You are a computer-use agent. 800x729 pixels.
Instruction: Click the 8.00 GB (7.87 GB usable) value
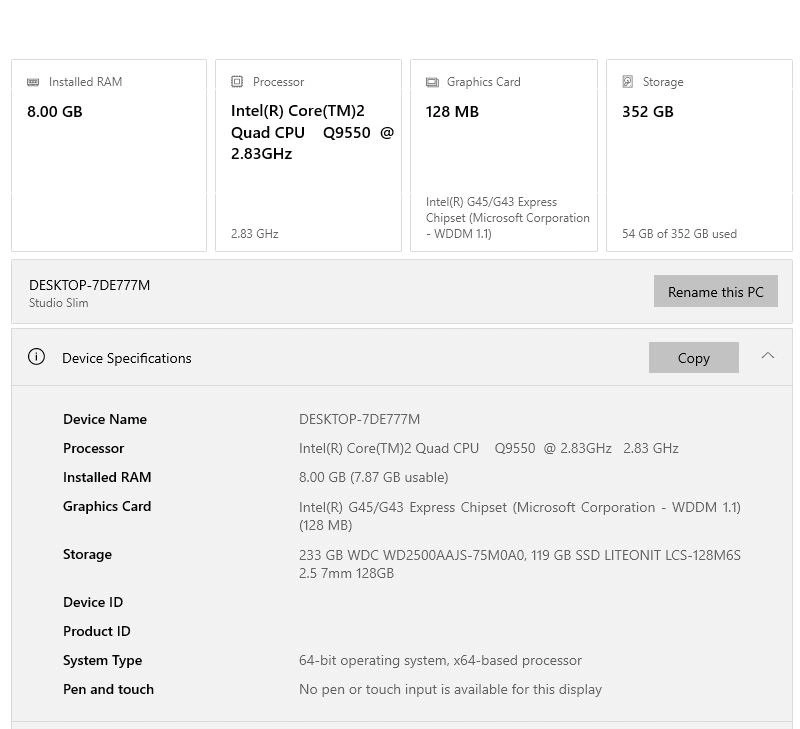click(373, 477)
